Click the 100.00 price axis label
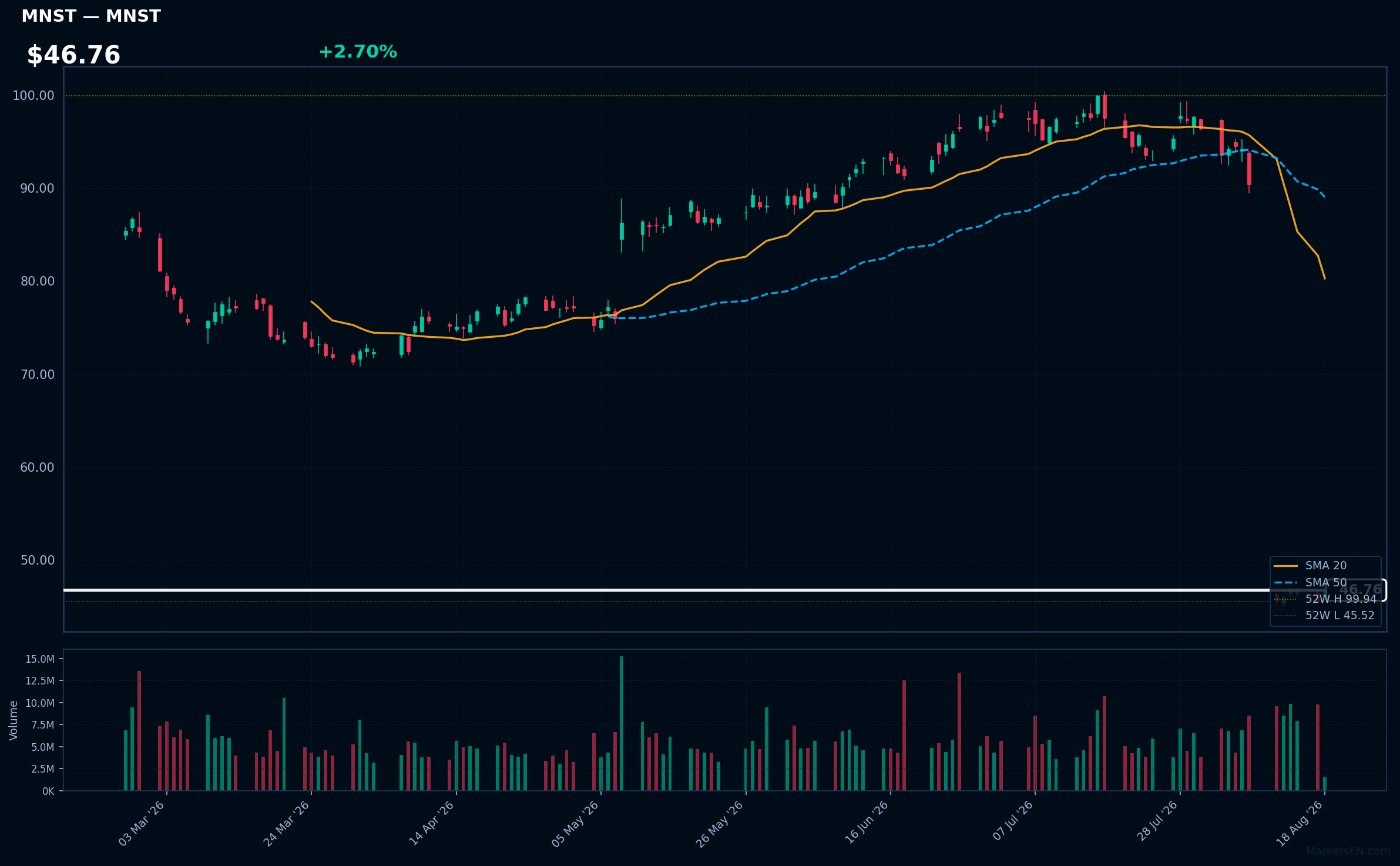 tap(33, 96)
